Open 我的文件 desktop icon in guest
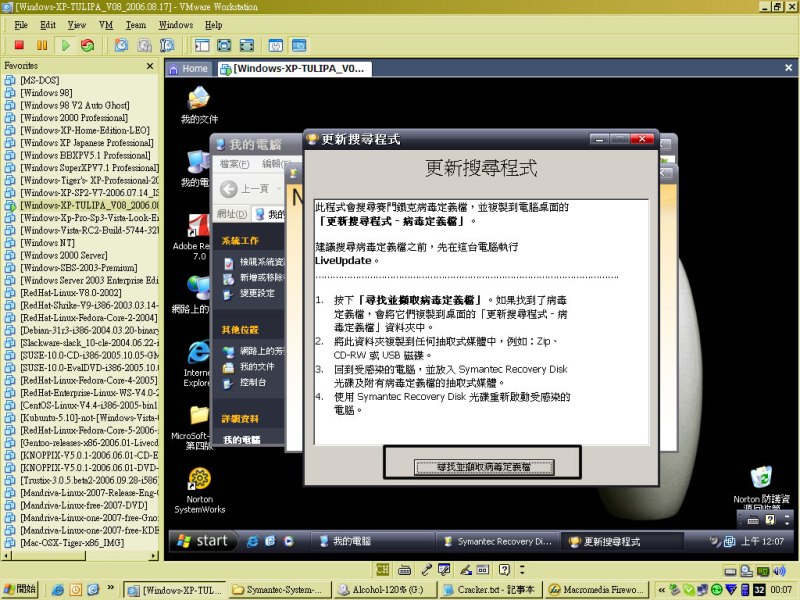 (199, 105)
